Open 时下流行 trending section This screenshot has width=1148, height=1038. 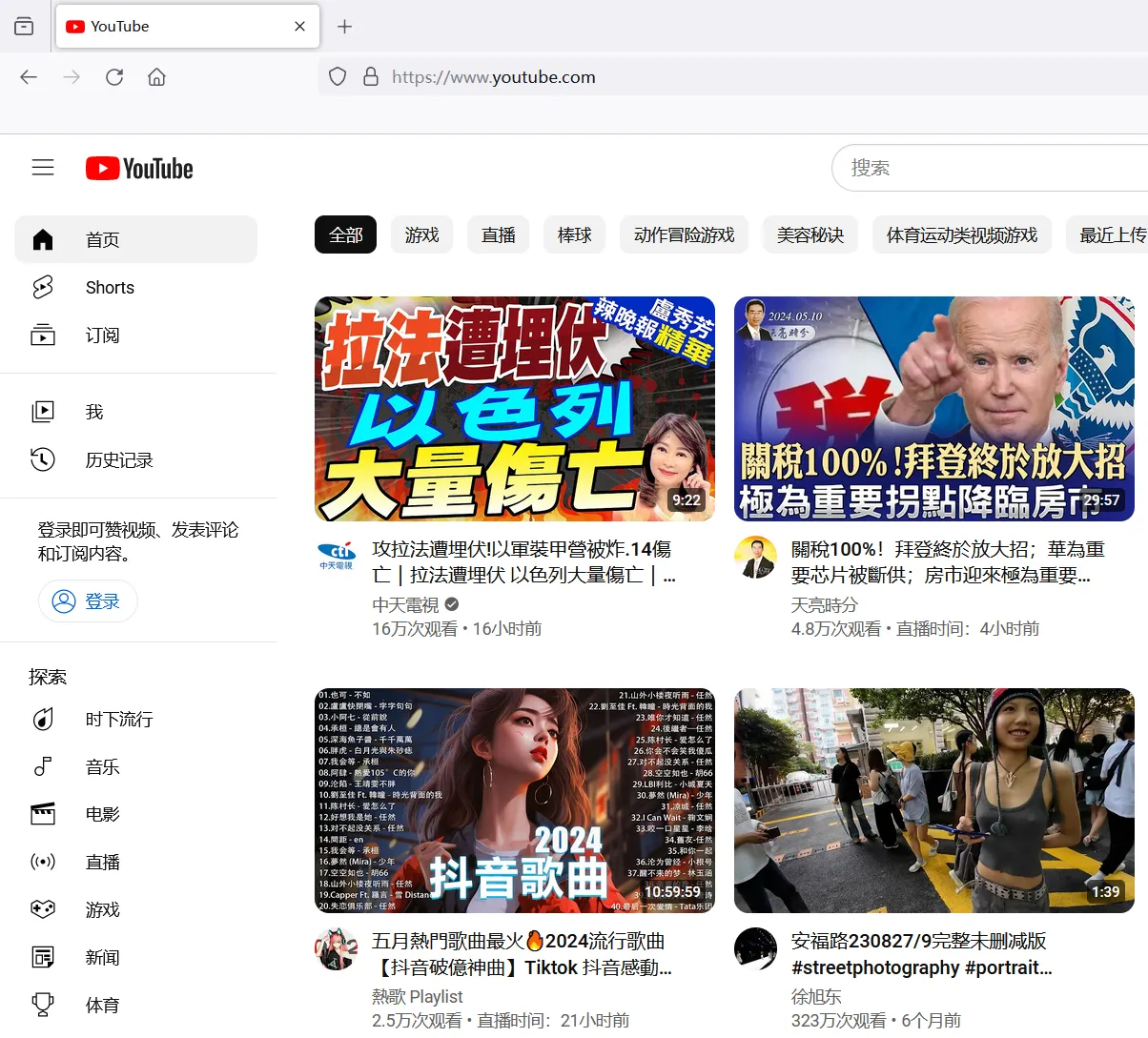pos(118,720)
